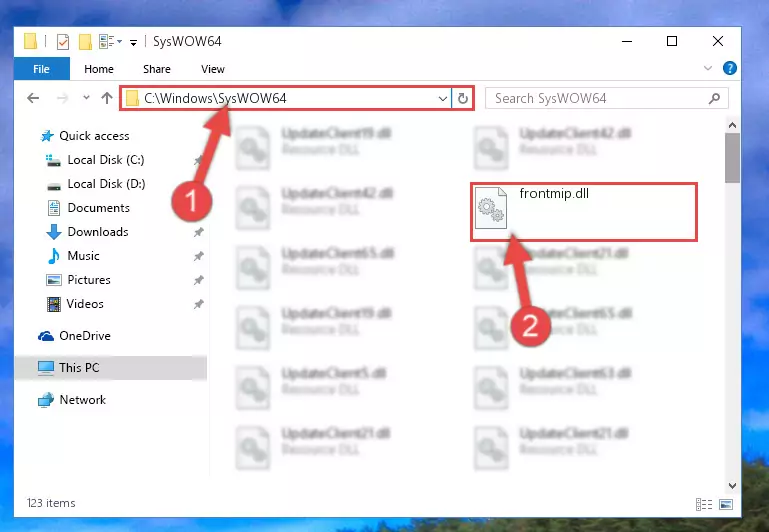Screen dimensions: 769x532
Task: Click scrollbar up arrow in file list
Action: [732, 125]
